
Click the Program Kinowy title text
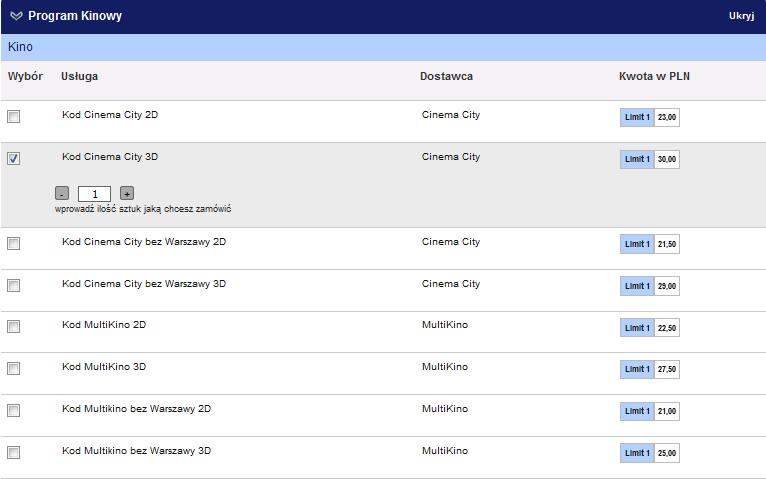[x=75, y=16]
